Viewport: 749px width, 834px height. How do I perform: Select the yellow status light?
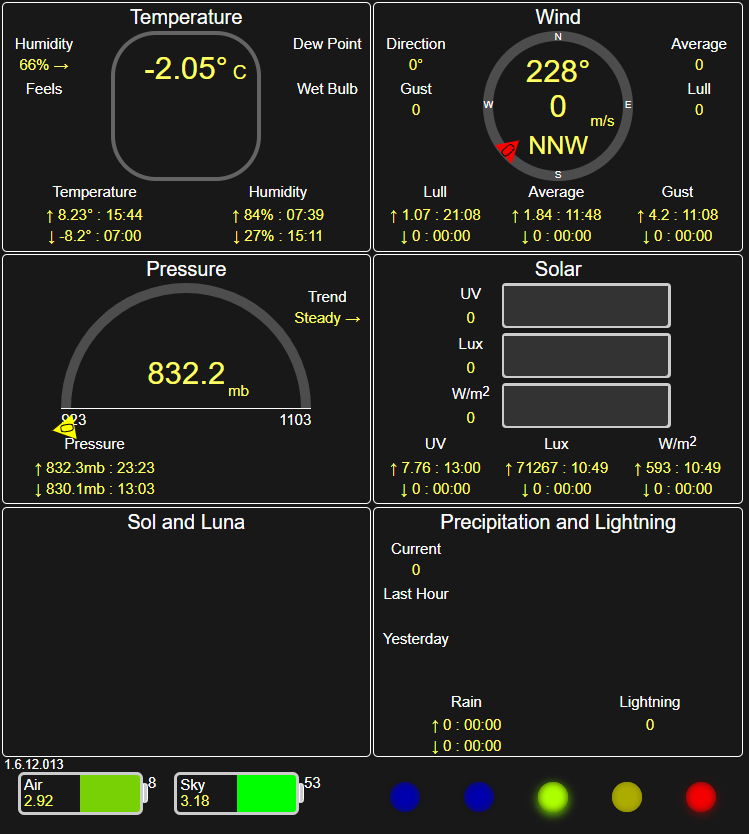[627, 796]
